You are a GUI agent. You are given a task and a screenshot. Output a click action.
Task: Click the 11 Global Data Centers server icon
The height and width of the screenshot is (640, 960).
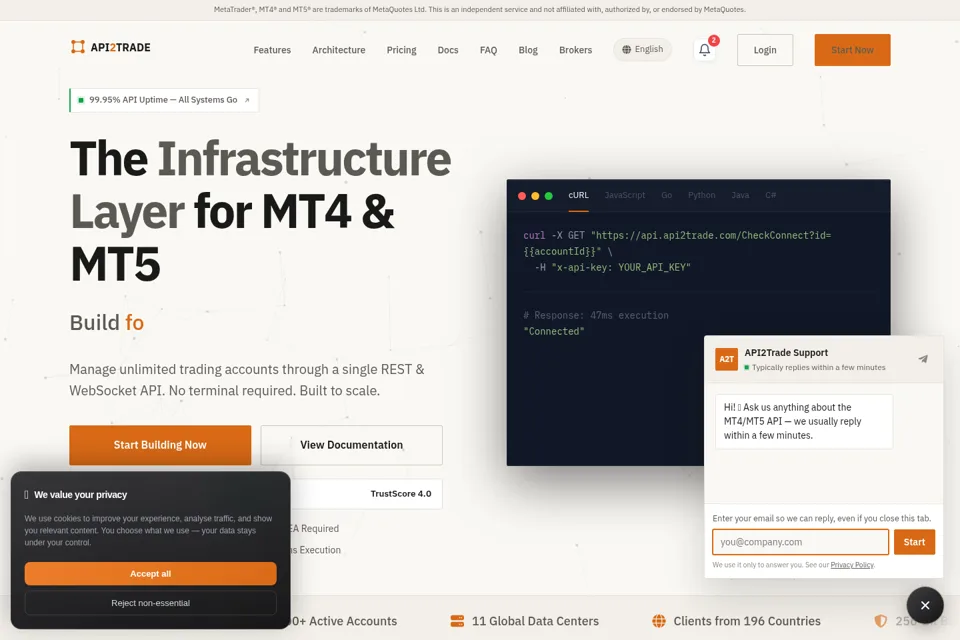pyautogui.click(x=457, y=621)
